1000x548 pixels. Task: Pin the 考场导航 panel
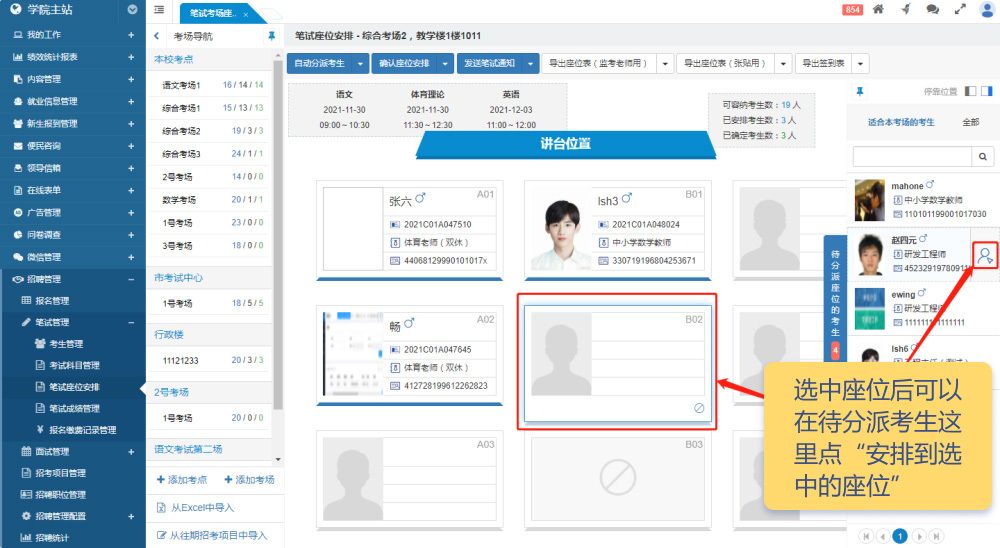pos(271,36)
